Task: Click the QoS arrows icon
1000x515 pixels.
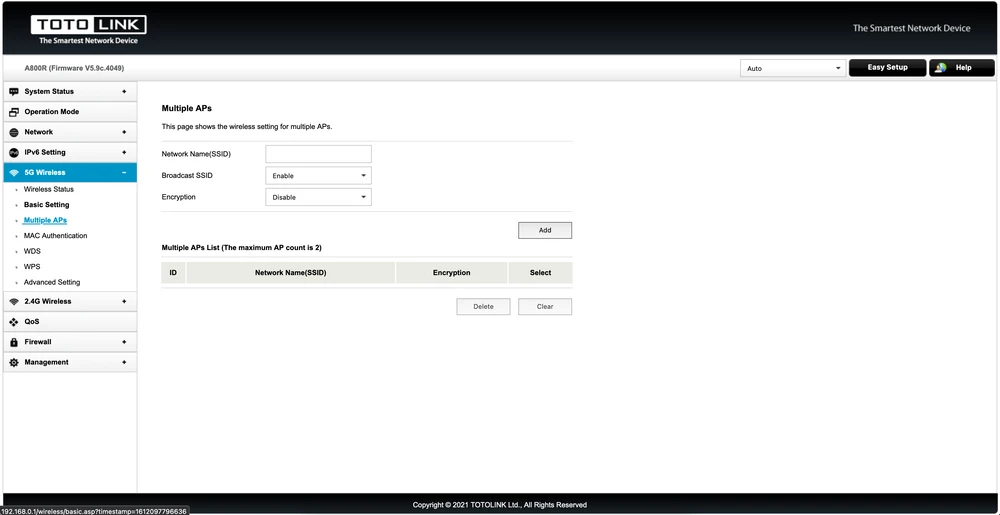Action: pyautogui.click(x=14, y=322)
